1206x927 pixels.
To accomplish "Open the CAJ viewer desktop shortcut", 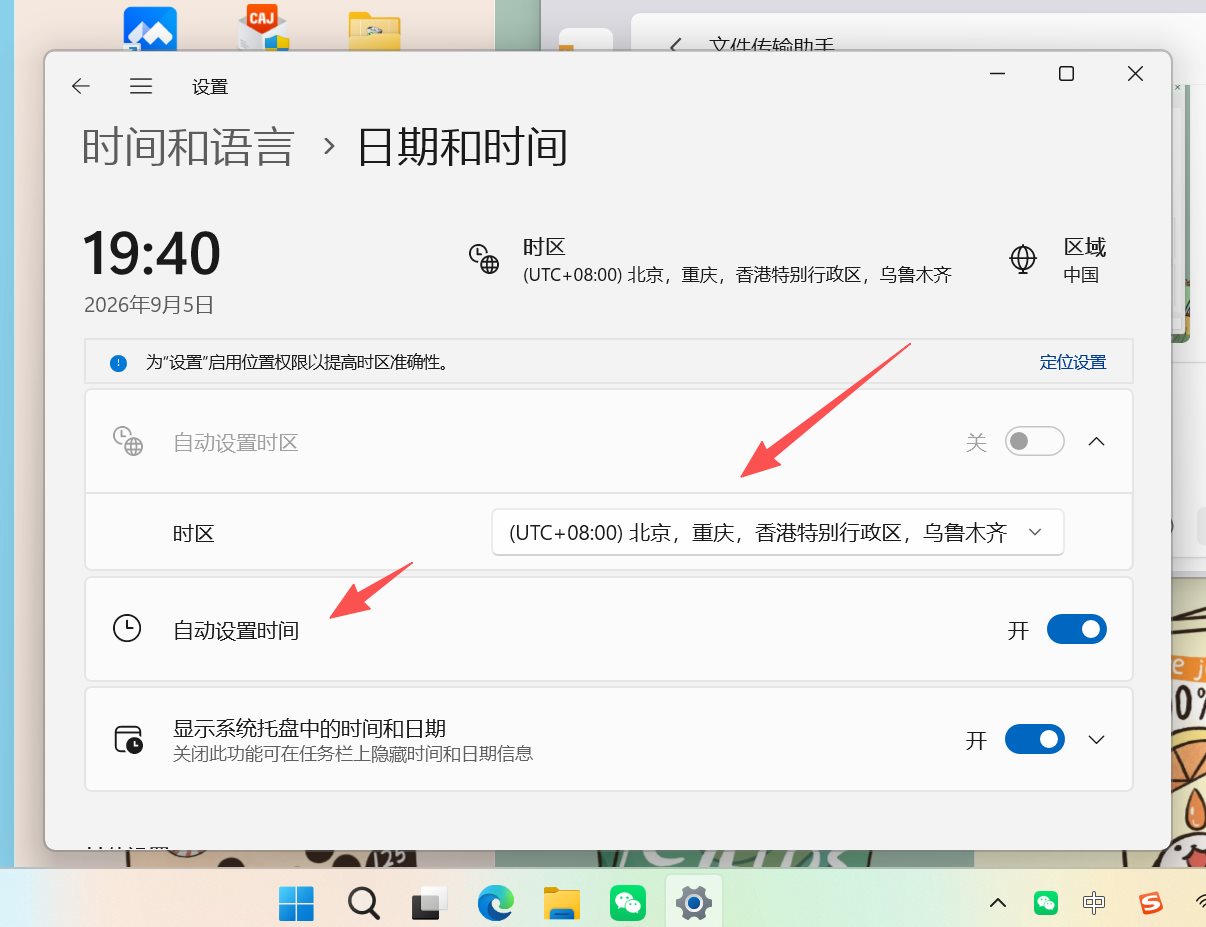I will point(263,28).
